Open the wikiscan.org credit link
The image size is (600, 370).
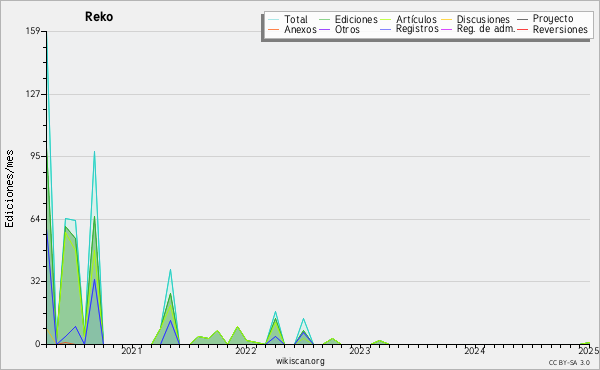pyautogui.click(x=300, y=361)
